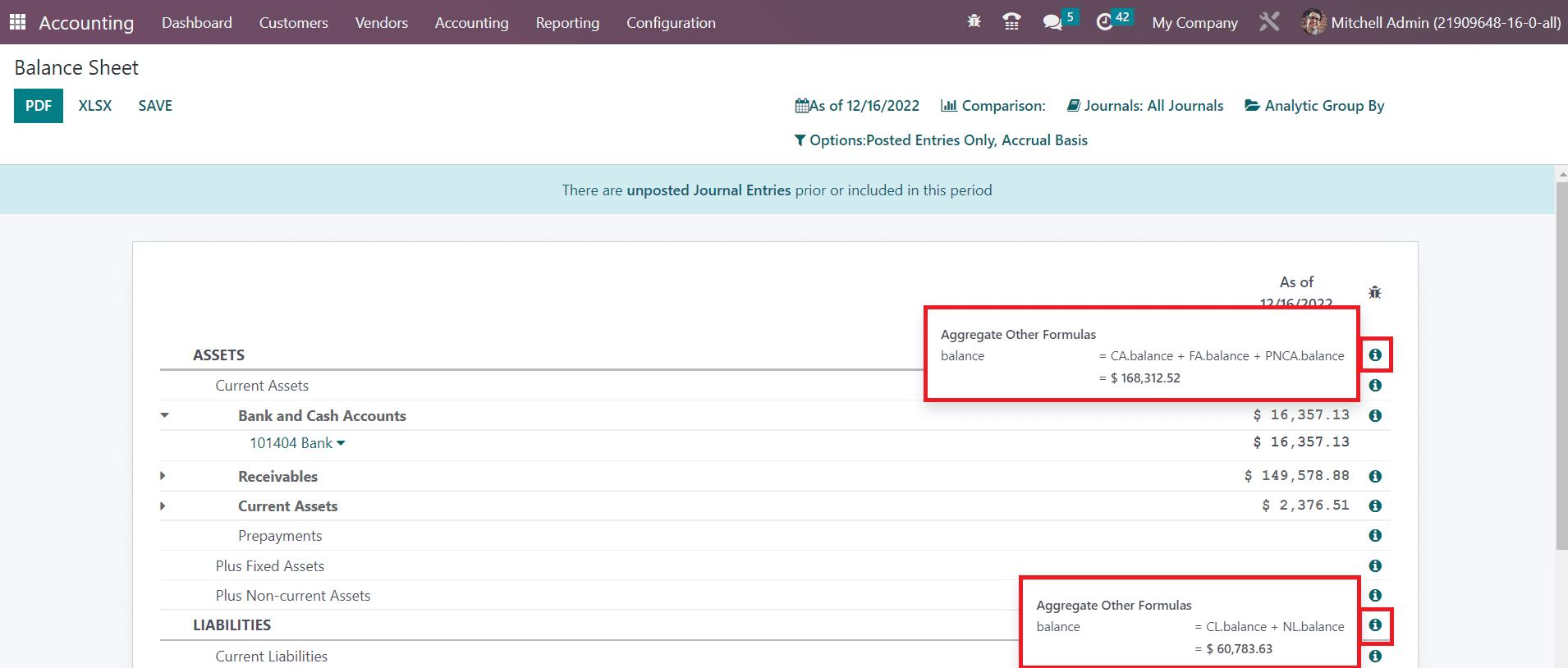Open the Reporting menu

[x=567, y=23]
